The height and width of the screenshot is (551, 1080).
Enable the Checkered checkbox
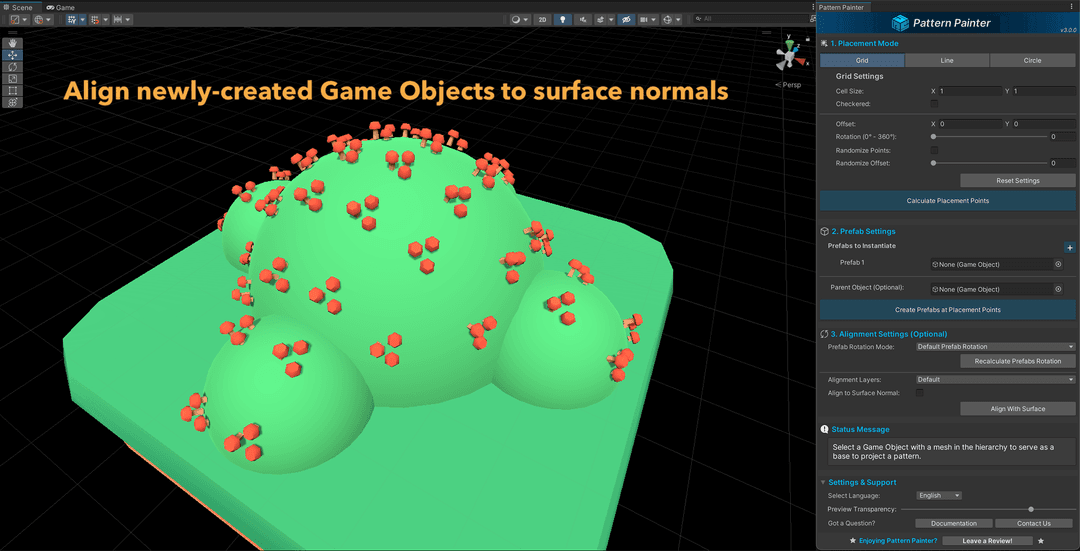[x=934, y=104]
